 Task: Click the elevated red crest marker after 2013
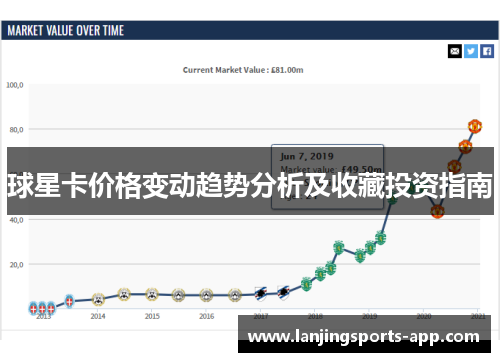(69, 301)
